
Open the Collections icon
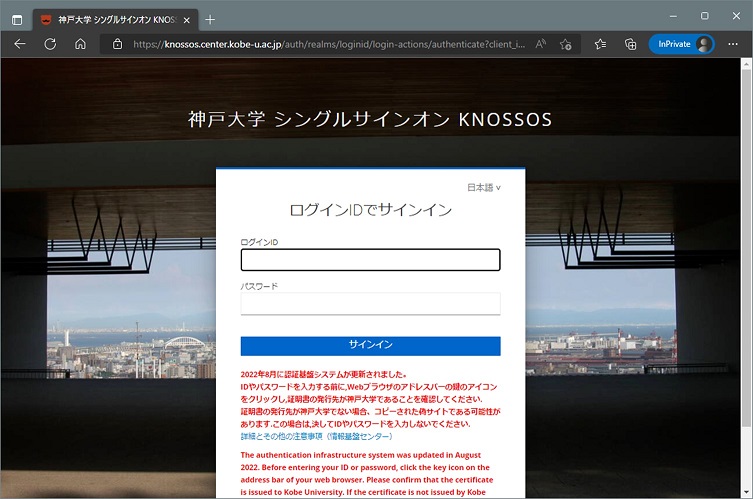coord(630,44)
